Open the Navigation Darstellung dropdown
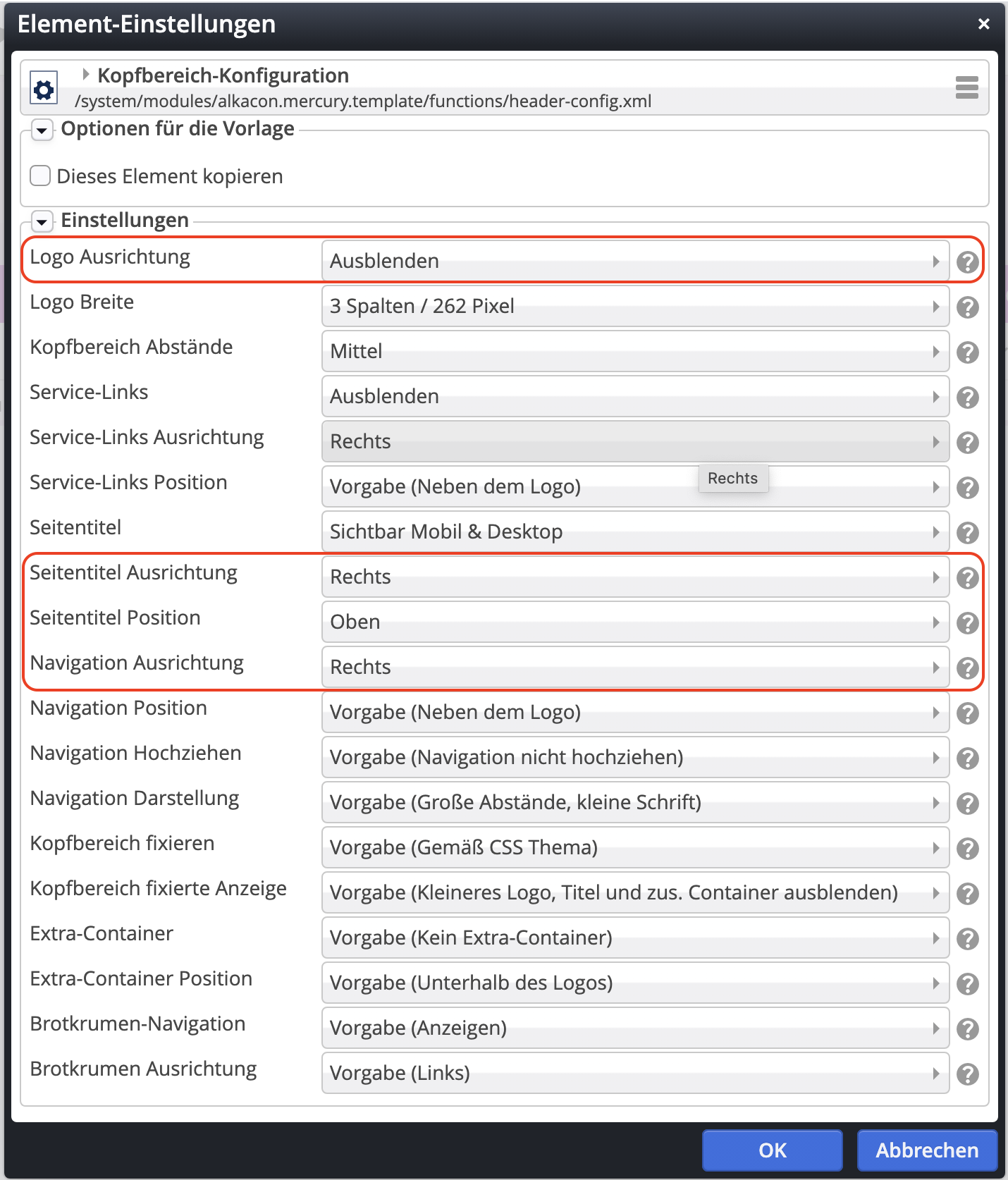 pos(635,802)
